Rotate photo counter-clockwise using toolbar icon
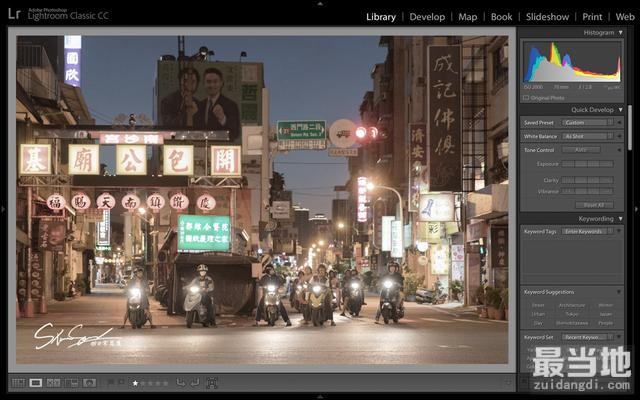This screenshot has width=640, height=400. pos(181,382)
